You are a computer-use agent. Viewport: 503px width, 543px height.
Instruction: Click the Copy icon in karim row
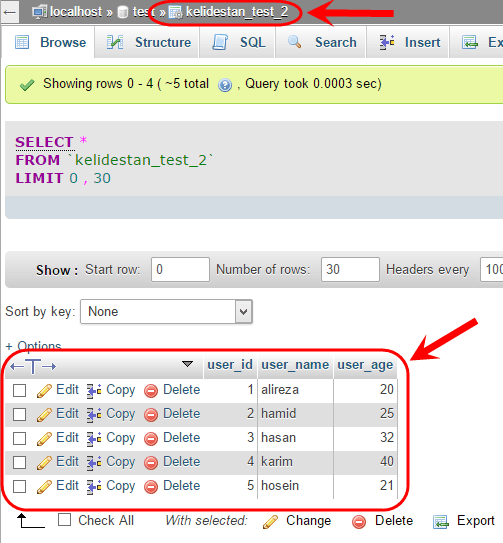pyautogui.click(x=94, y=463)
